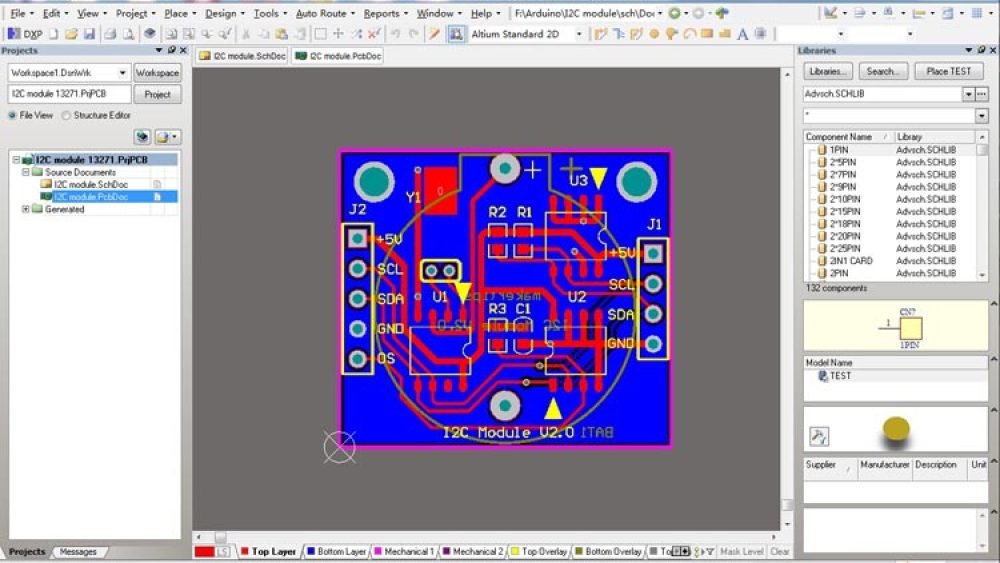Screen dimensions: 1000x563
Task: Switch to I2C module.SchDoc tab
Action: coord(242,56)
